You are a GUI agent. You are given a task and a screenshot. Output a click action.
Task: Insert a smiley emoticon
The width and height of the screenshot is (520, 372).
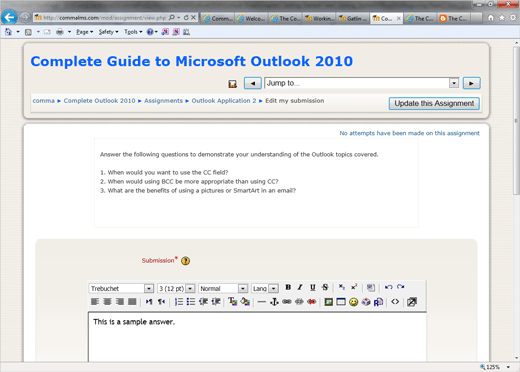point(353,302)
